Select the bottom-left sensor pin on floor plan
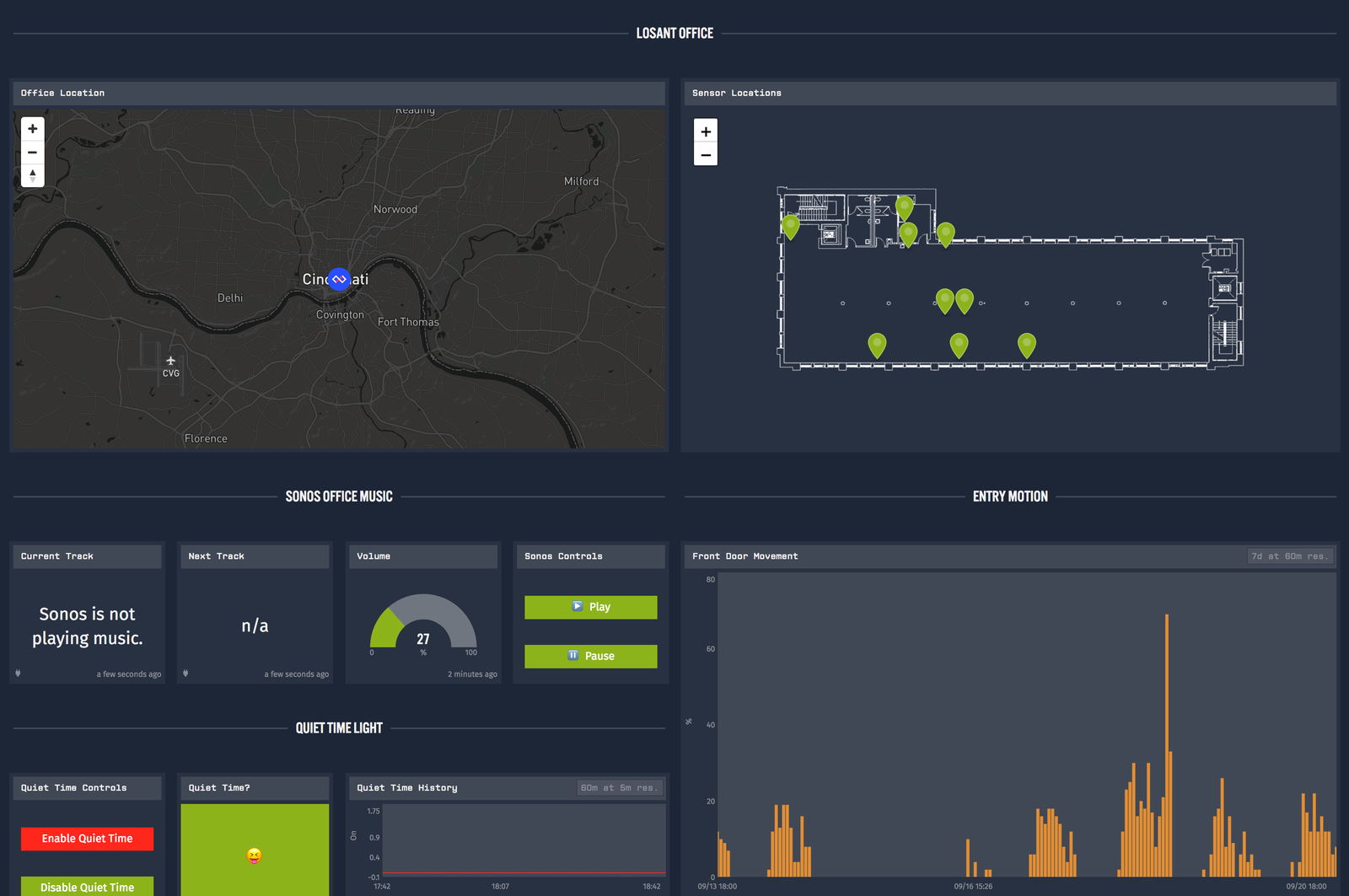 coord(877,344)
